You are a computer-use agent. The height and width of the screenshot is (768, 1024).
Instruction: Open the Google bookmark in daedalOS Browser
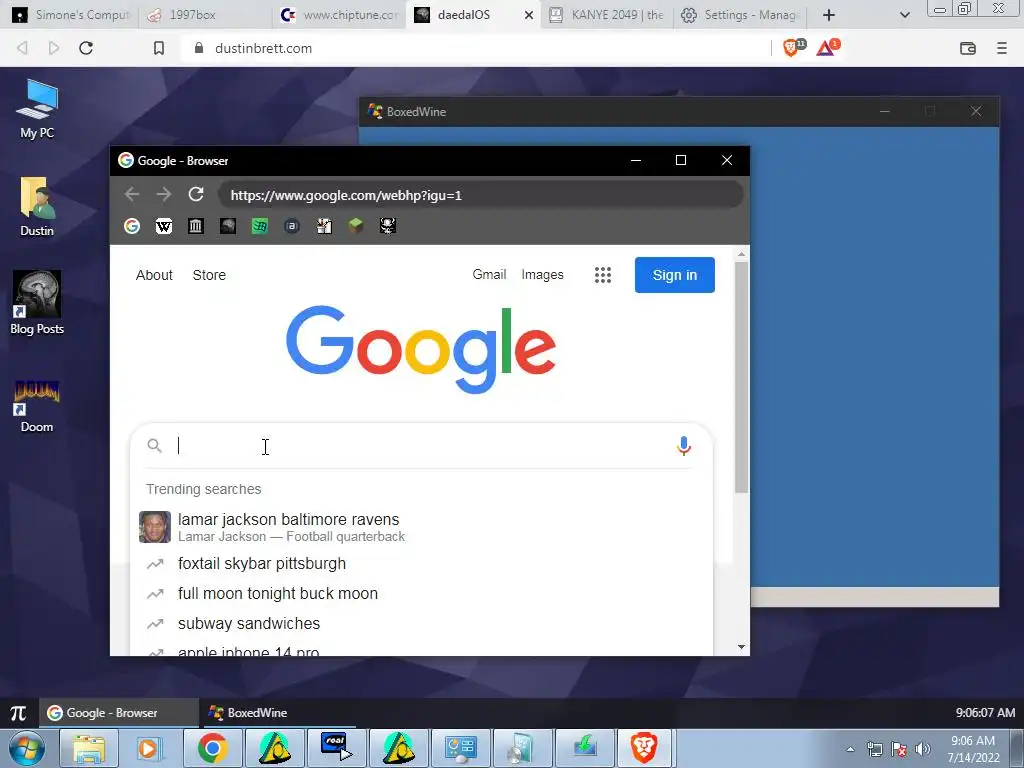pyautogui.click(x=132, y=226)
